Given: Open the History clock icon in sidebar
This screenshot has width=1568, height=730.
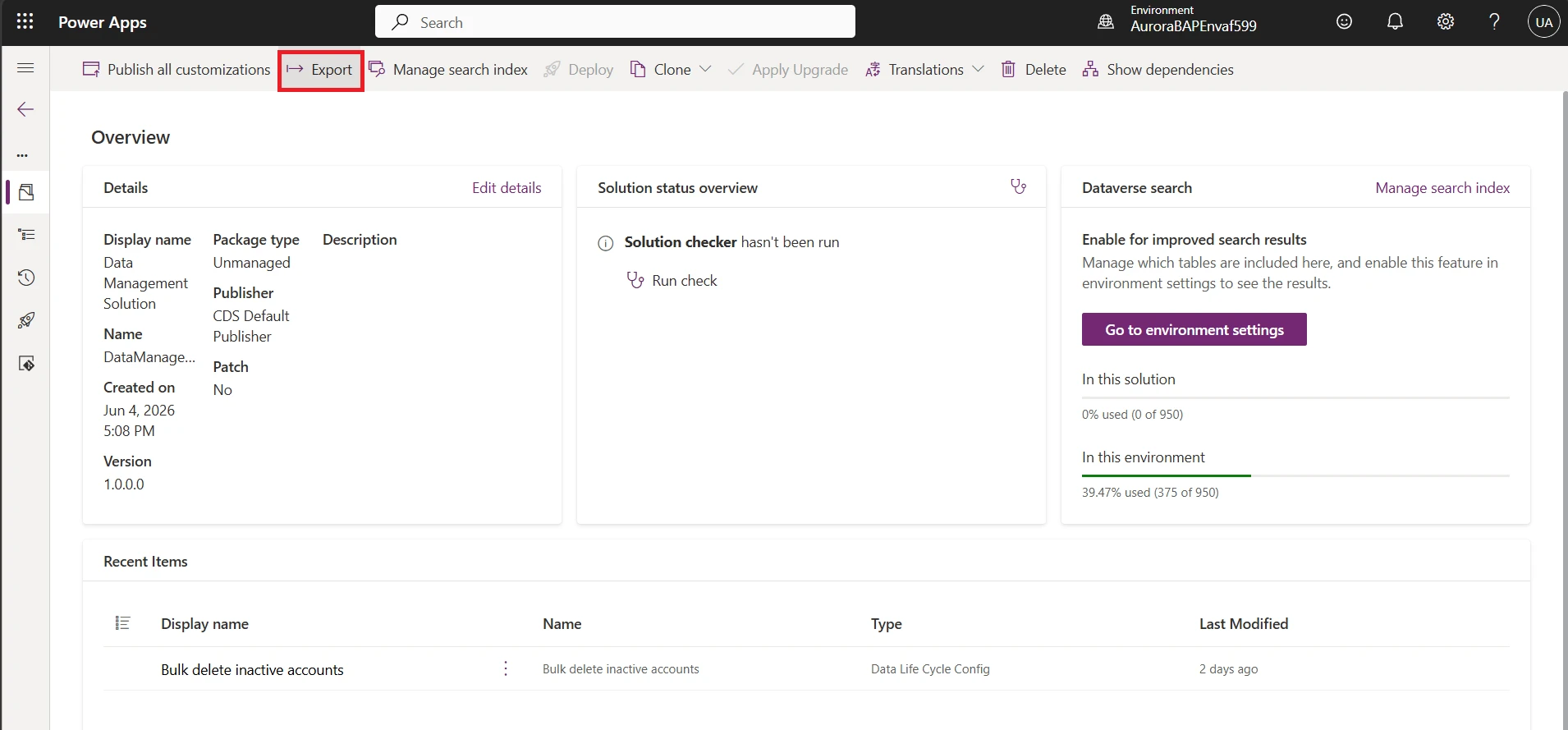Looking at the screenshot, I should tap(26, 278).
